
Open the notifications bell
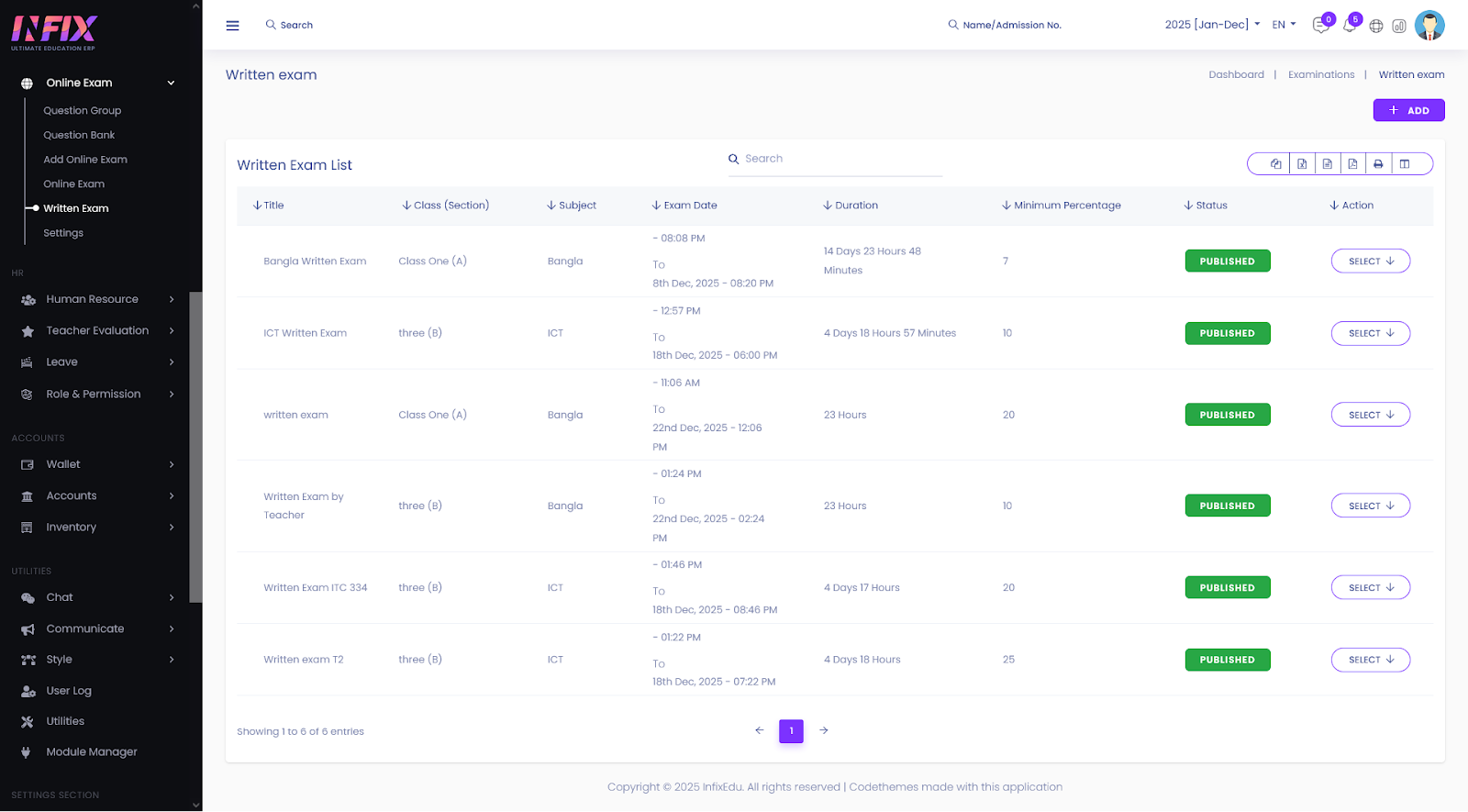tap(1349, 26)
